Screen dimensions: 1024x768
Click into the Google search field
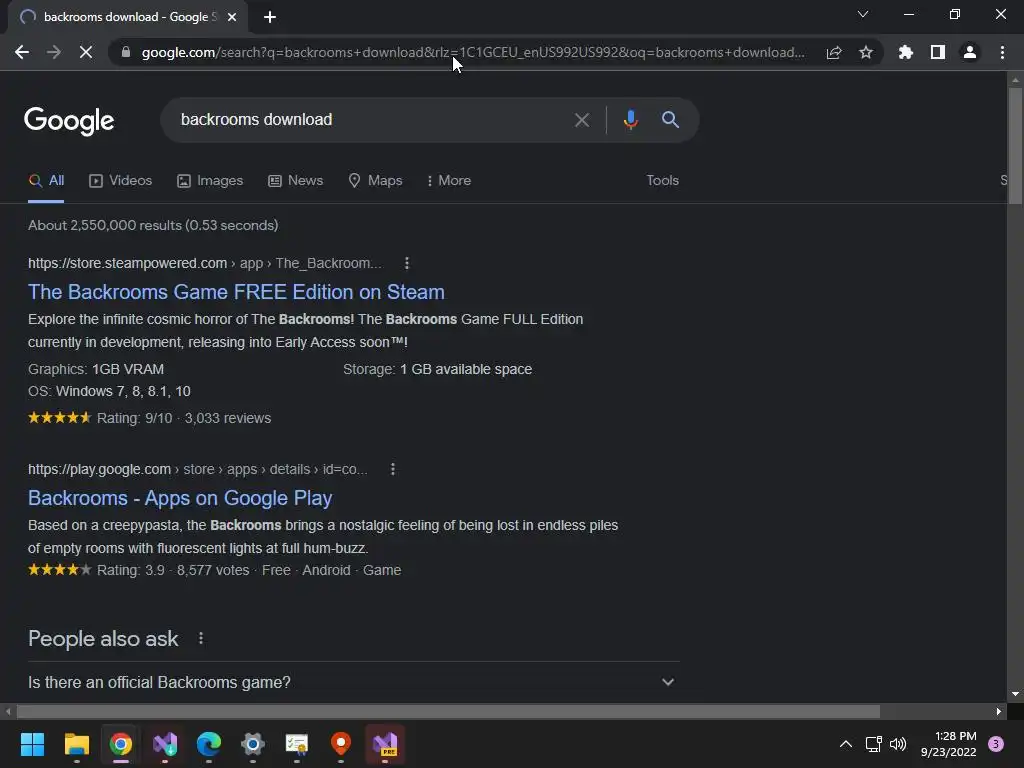click(372, 120)
